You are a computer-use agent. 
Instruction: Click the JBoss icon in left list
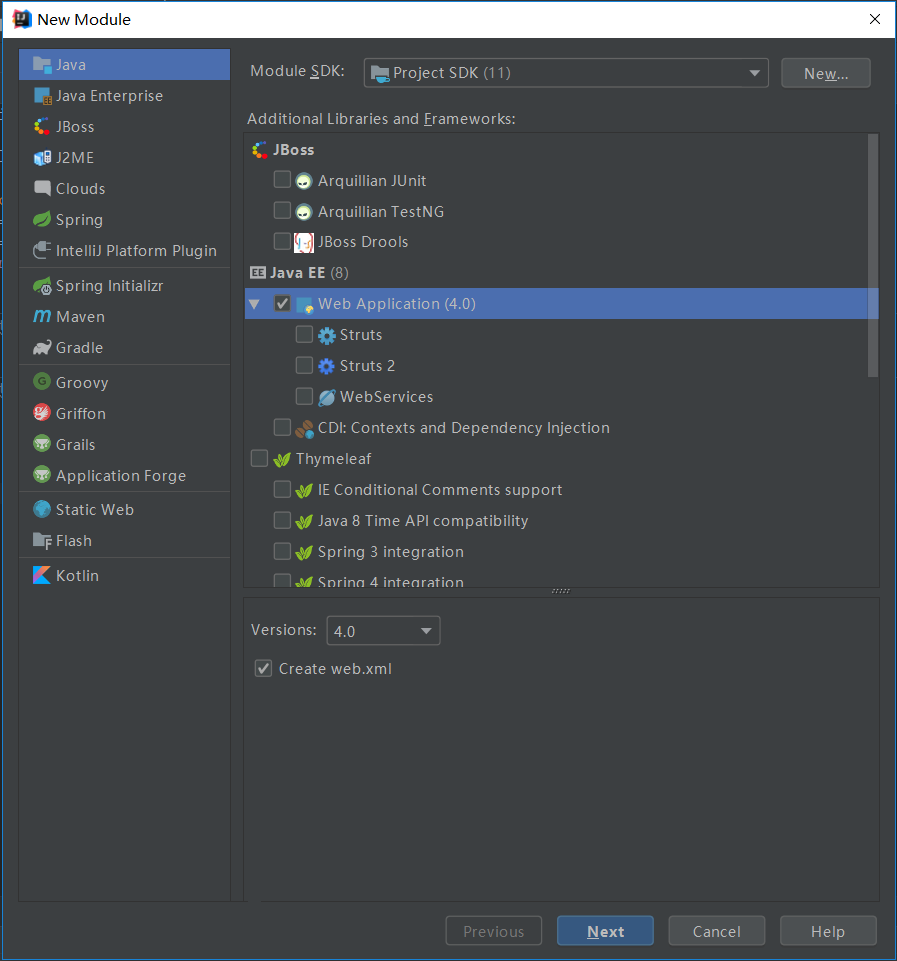pos(42,126)
